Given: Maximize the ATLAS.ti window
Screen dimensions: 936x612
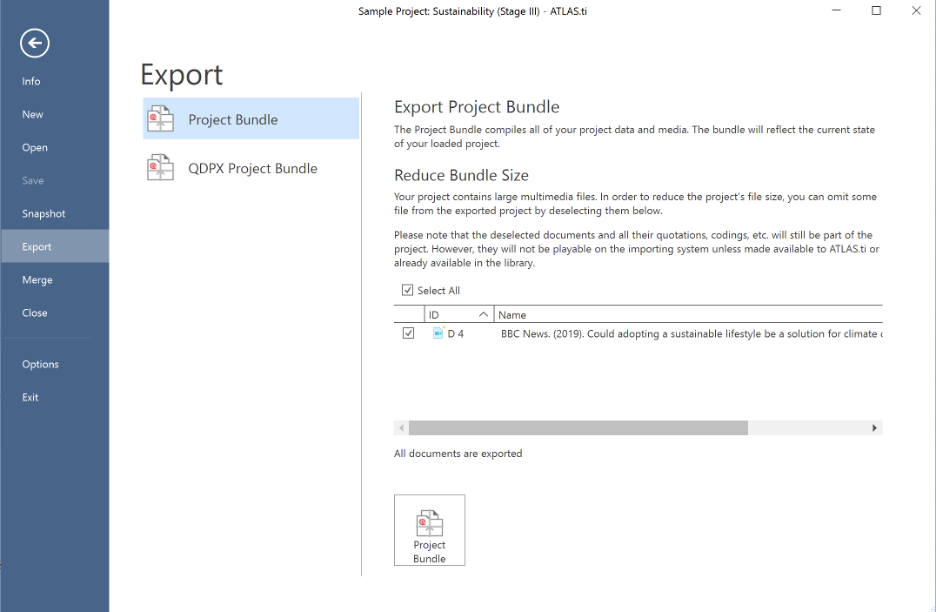Looking at the screenshot, I should (x=876, y=10).
